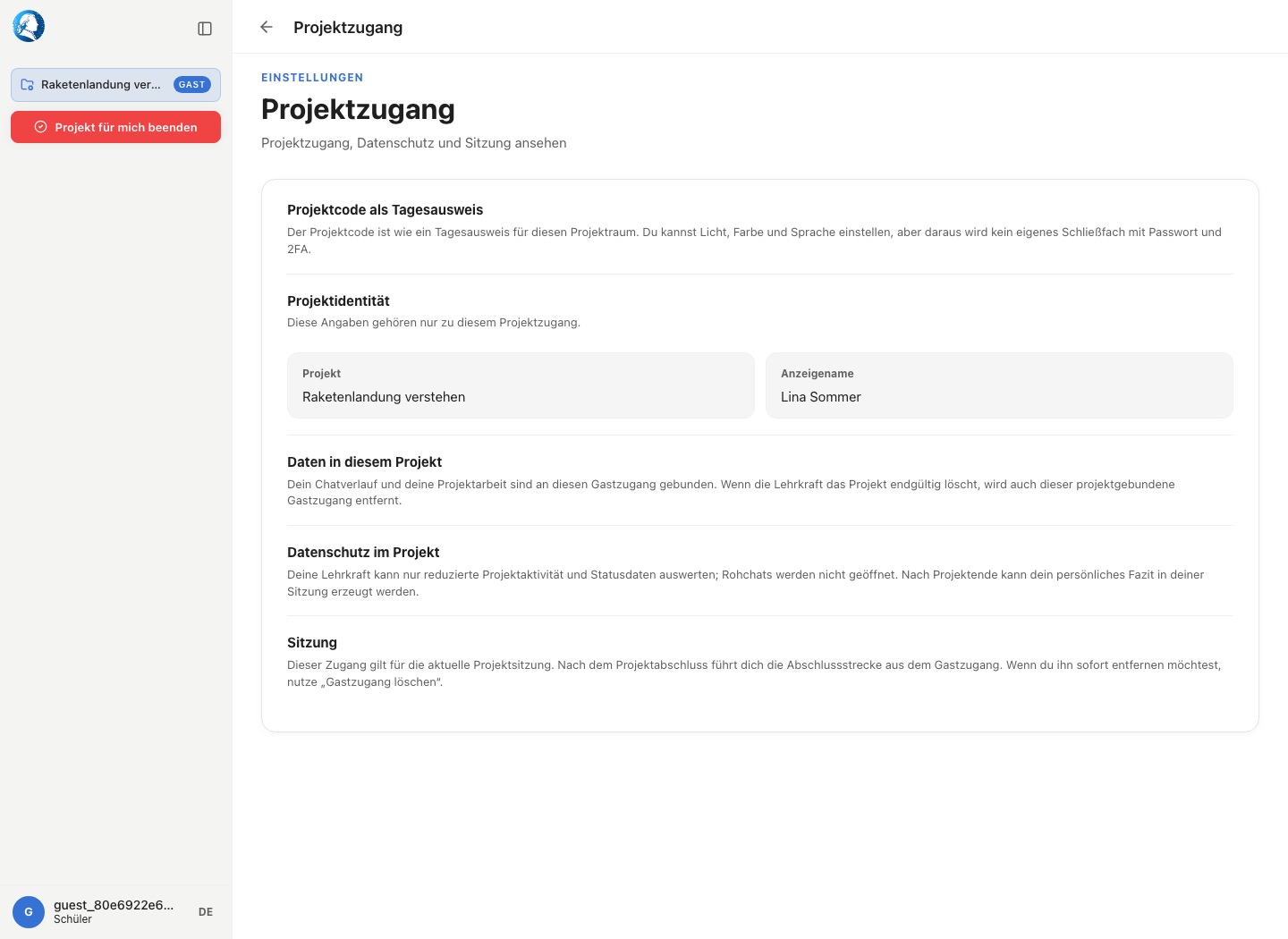Go back with the arrow icon
Viewport: 1288px width, 939px height.
pyautogui.click(x=267, y=27)
